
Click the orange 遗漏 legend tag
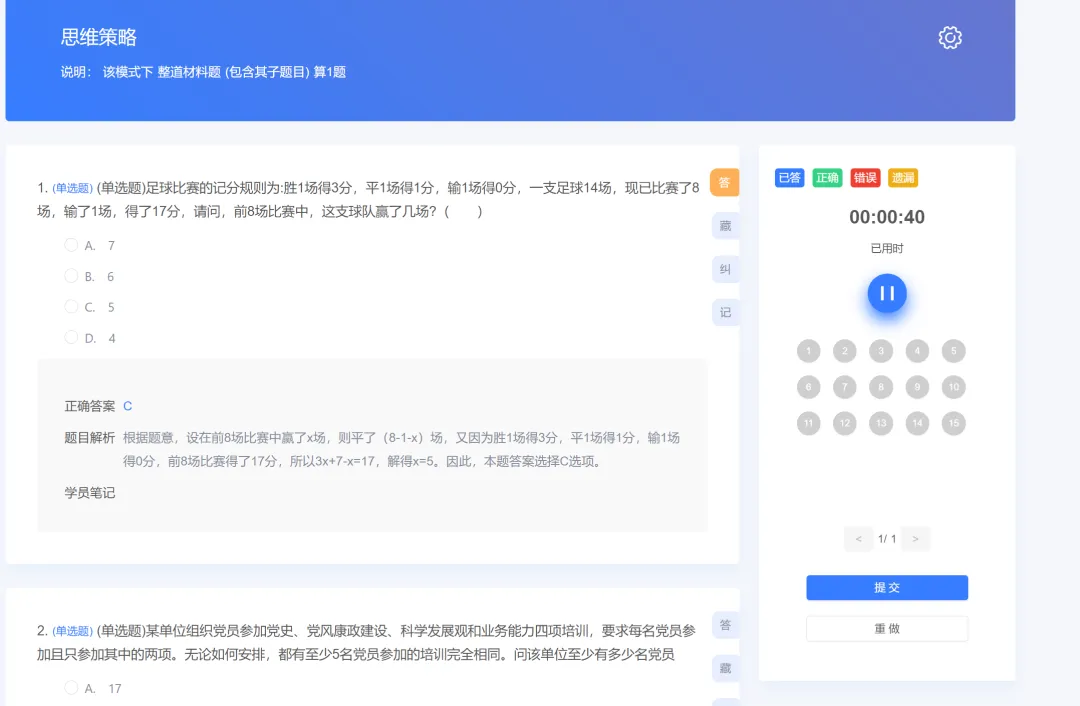[x=903, y=178]
